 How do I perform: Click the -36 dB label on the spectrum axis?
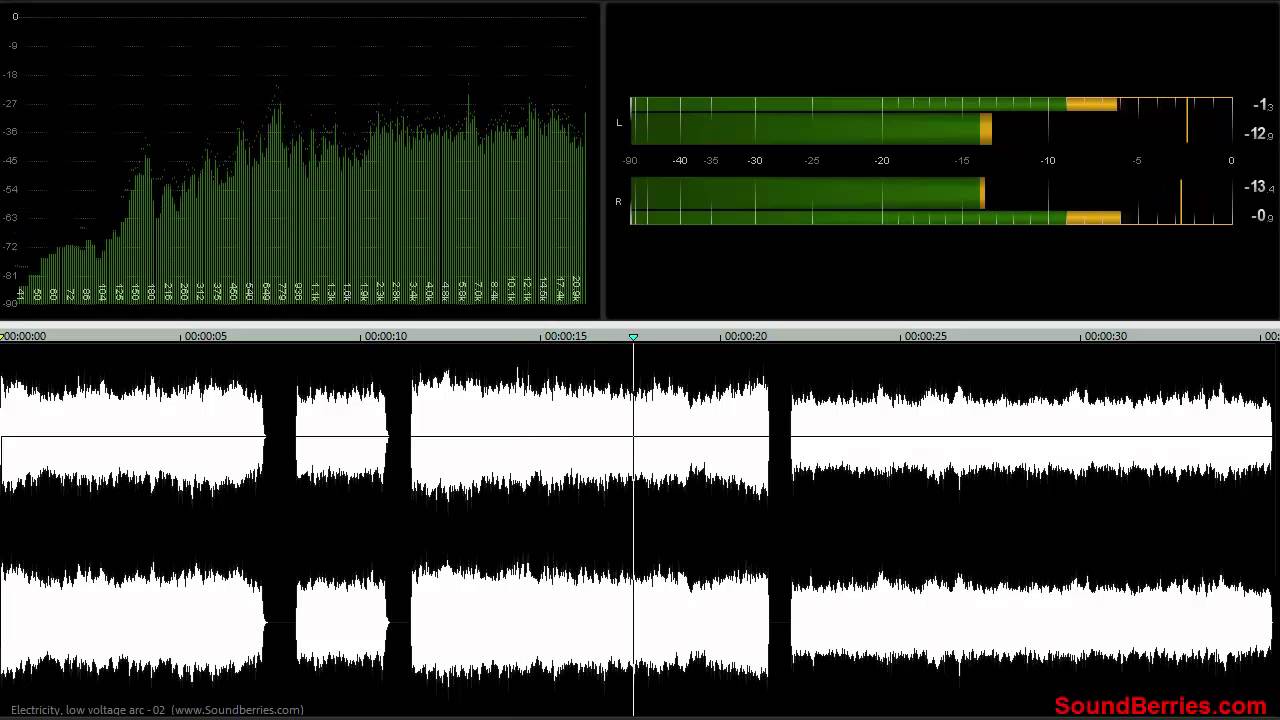pyautogui.click(x=12, y=132)
